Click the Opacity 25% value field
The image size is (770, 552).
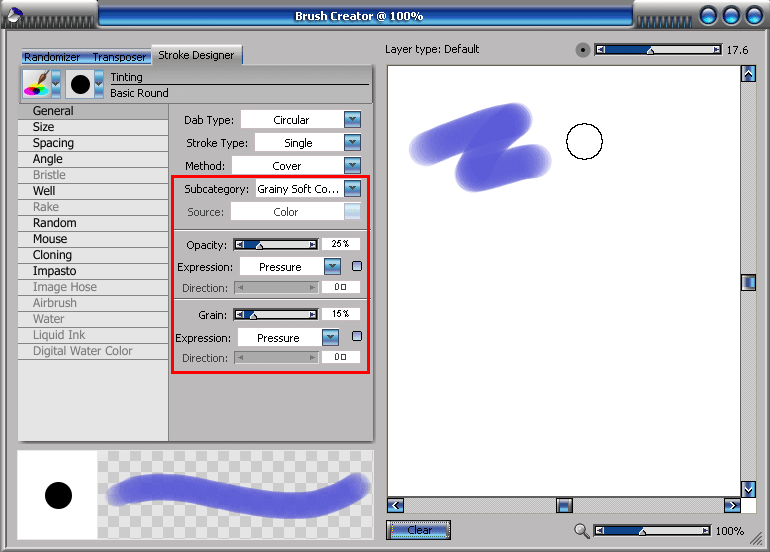tap(341, 244)
